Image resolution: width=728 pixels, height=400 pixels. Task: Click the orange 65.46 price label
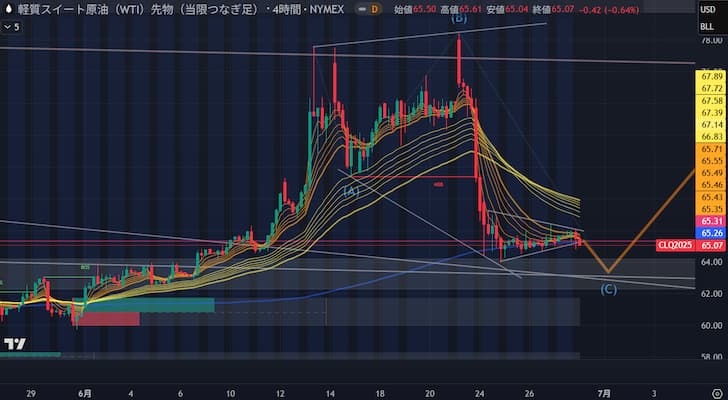pyautogui.click(x=712, y=185)
